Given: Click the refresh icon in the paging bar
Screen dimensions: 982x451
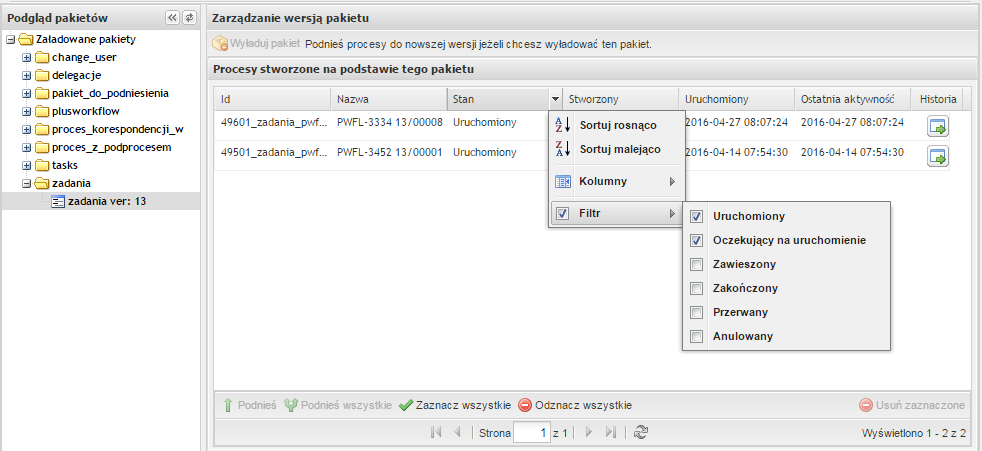Looking at the screenshot, I should click(641, 432).
